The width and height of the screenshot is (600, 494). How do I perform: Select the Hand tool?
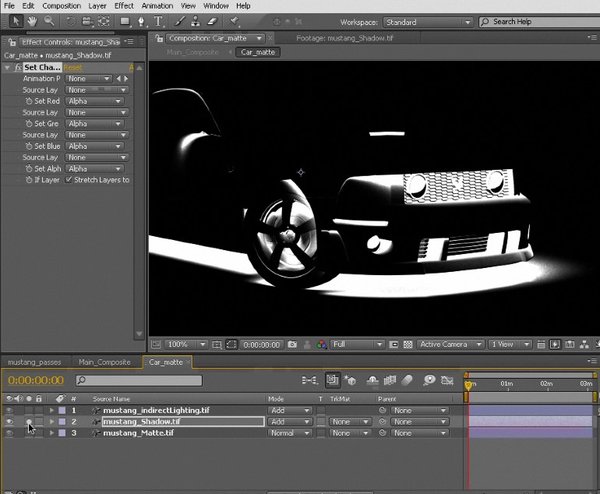pyautogui.click(x=33, y=20)
